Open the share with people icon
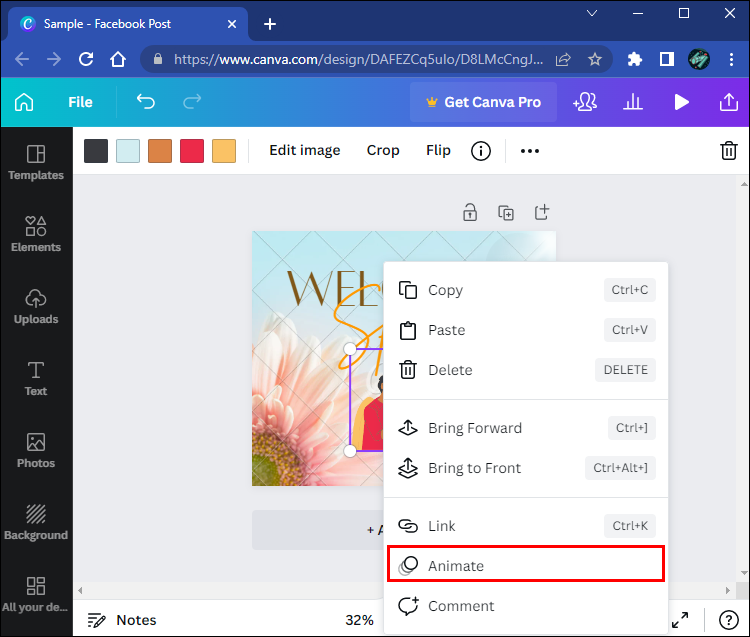The width and height of the screenshot is (750, 637). pyautogui.click(x=585, y=102)
